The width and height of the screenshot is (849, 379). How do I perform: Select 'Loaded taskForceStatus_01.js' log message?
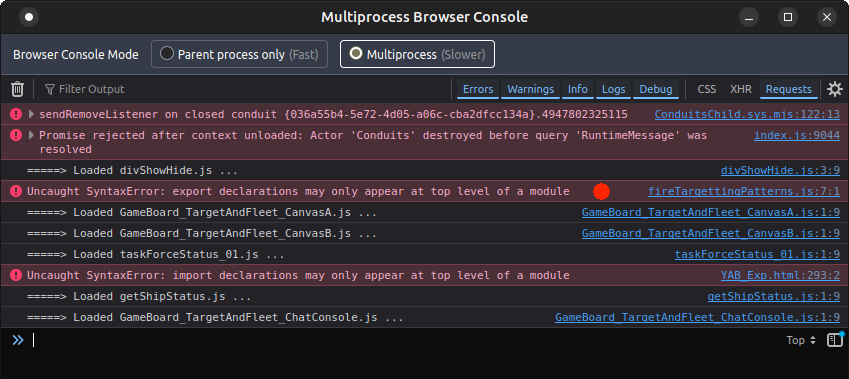pos(156,254)
